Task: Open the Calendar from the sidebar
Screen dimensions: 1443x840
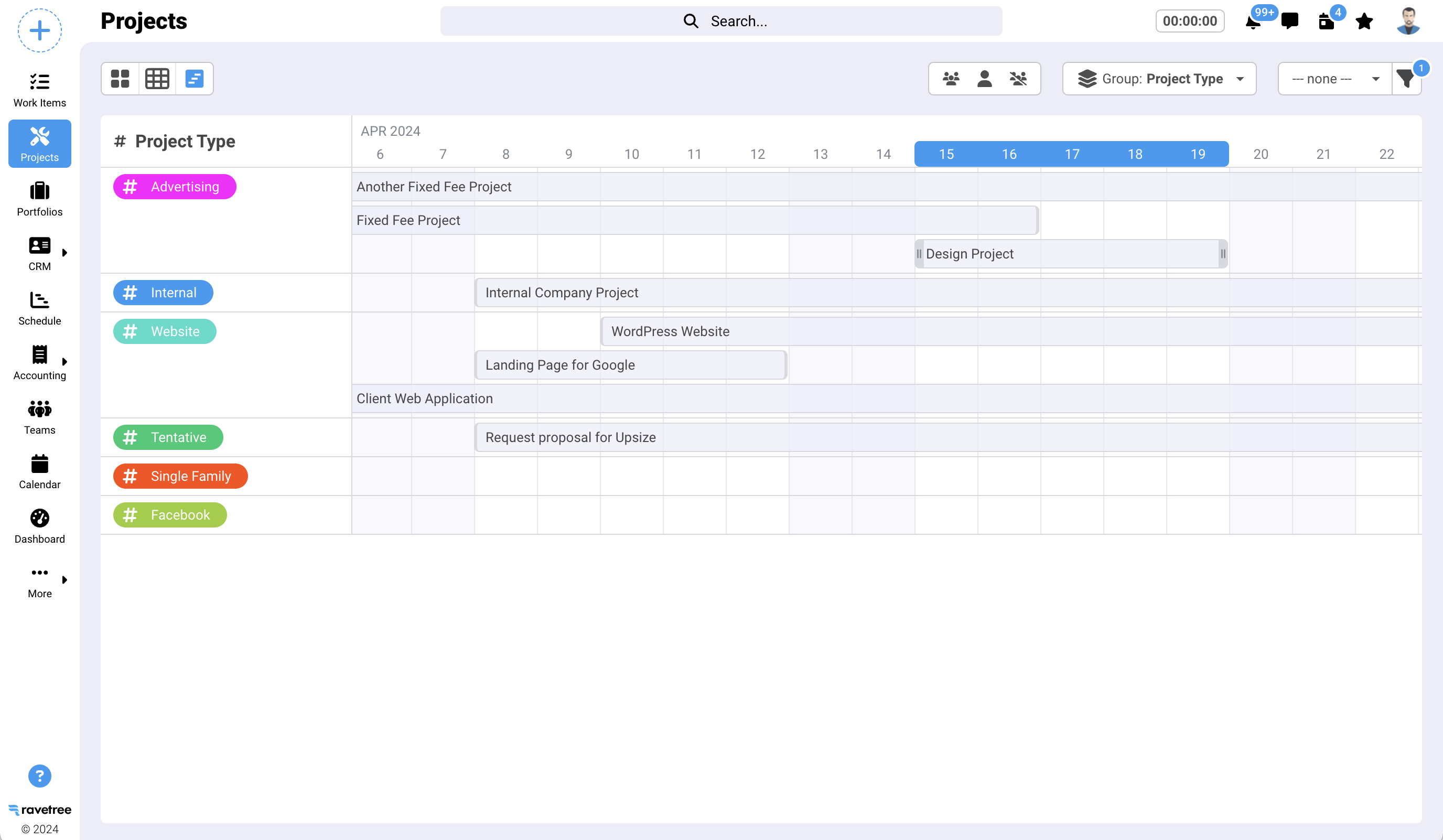Action: tap(39, 469)
